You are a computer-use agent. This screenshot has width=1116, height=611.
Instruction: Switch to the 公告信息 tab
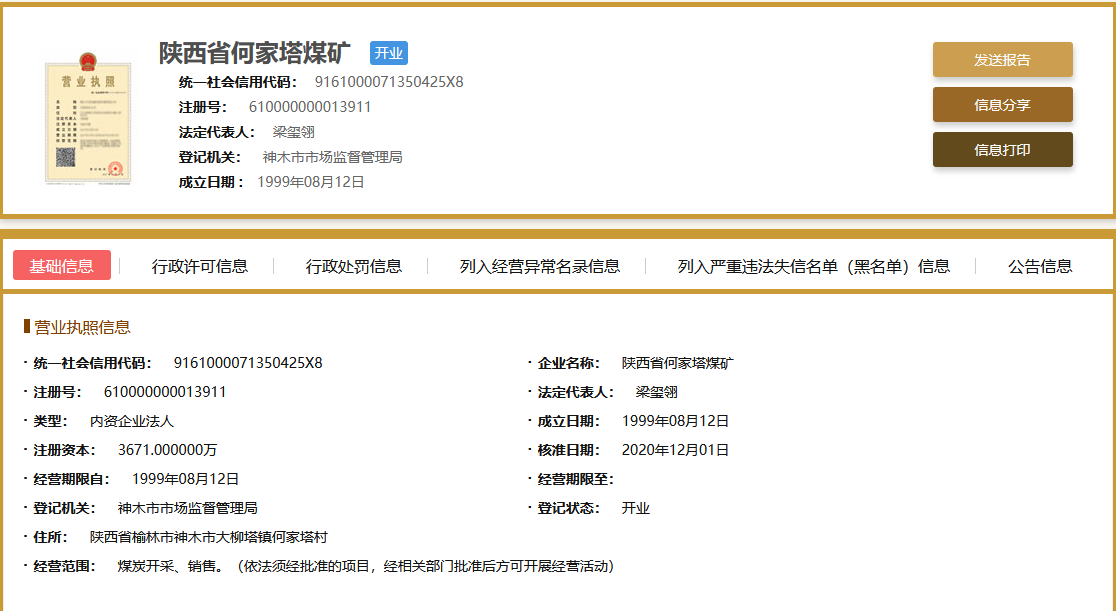point(1040,266)
